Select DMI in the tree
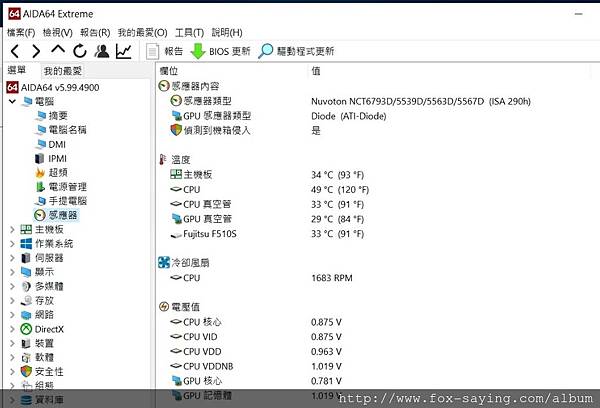Screen dimensions: 600x408 pyautogui.click(x=57, y=144)
